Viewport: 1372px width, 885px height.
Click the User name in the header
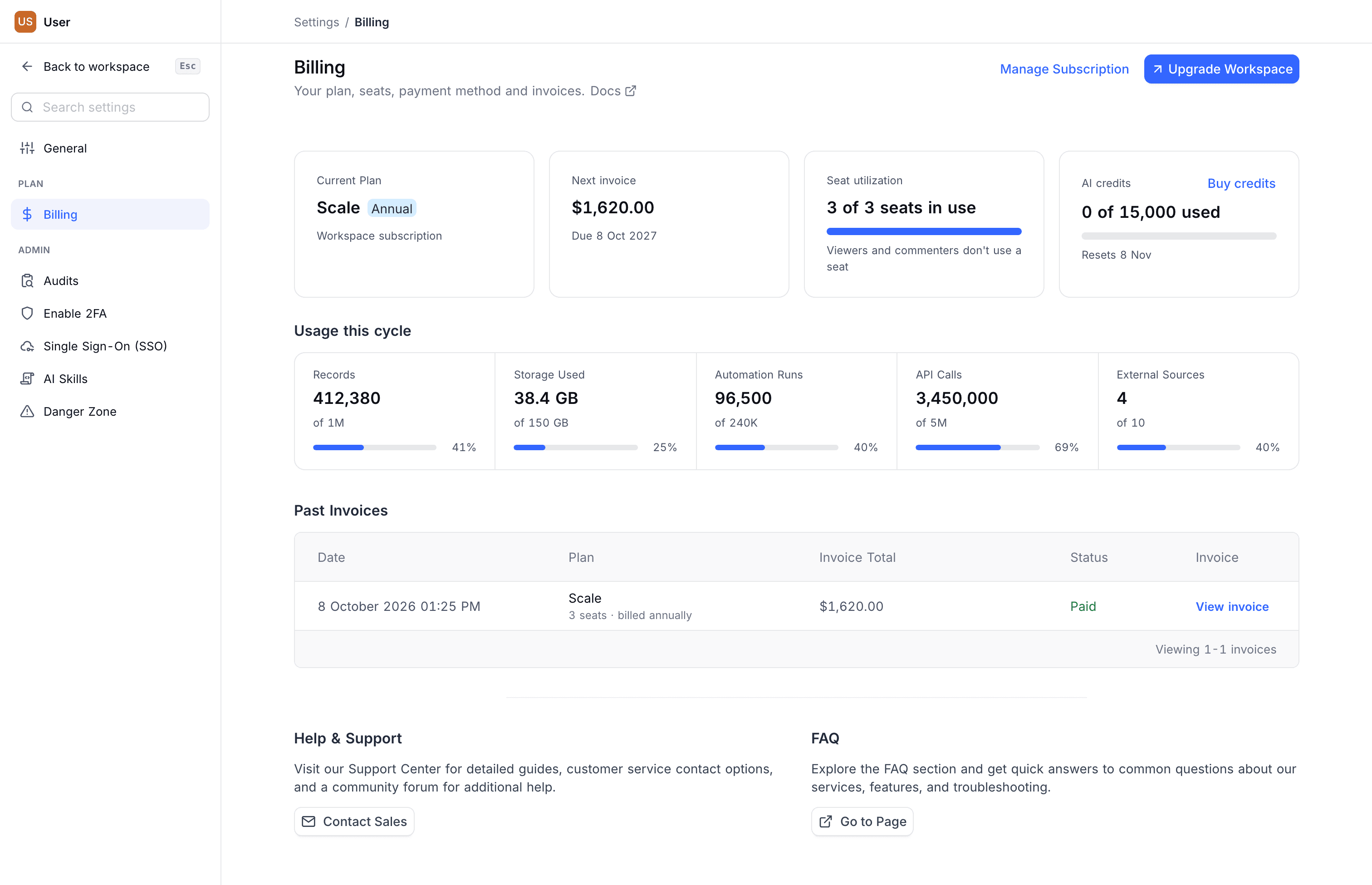(57, 22)
